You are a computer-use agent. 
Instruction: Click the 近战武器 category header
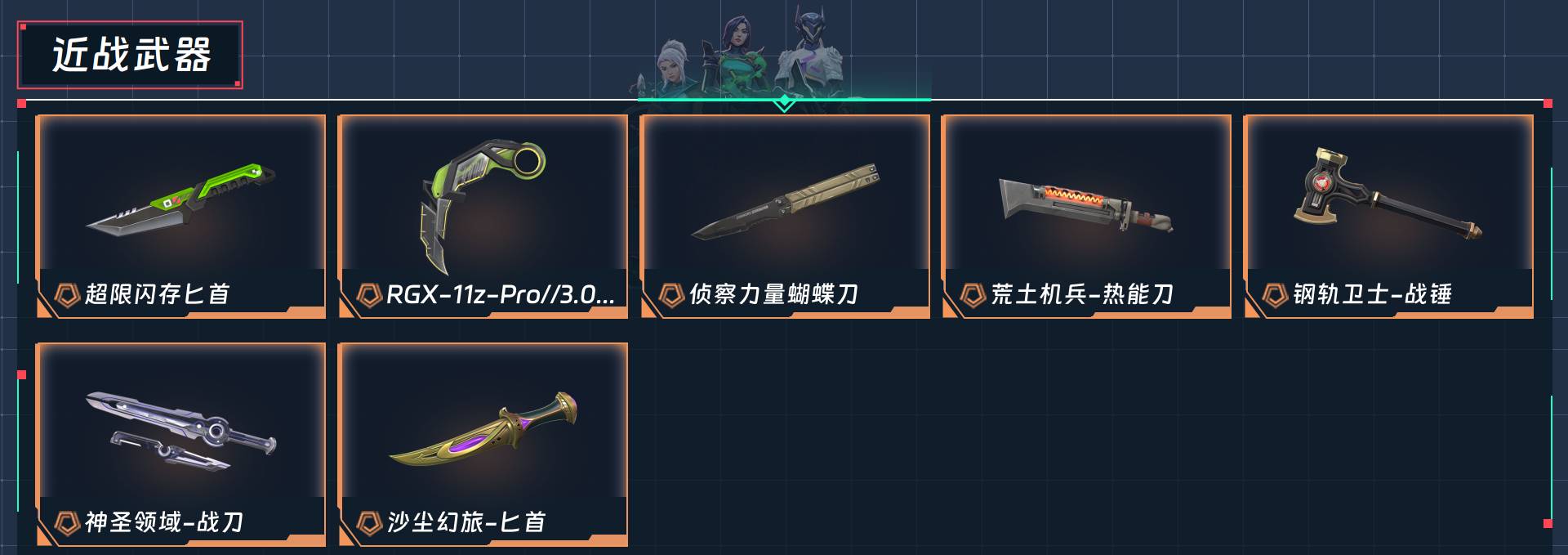coord(131,55)
